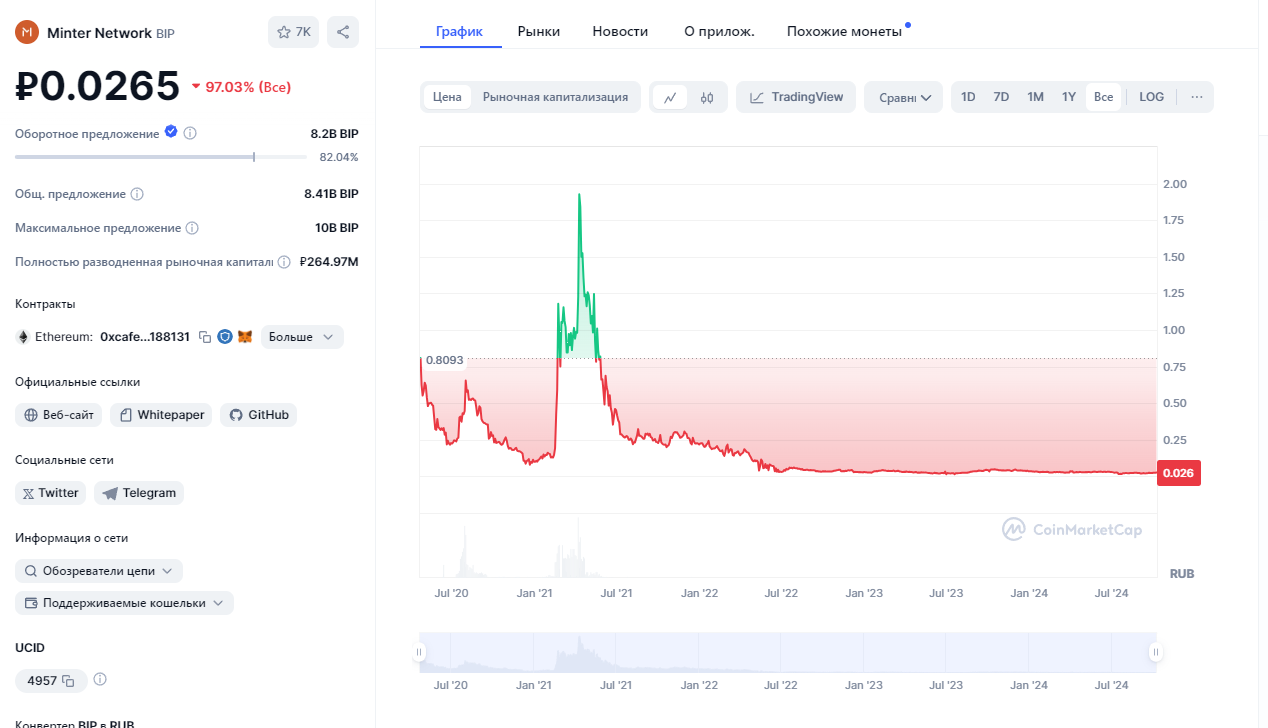
Task: Open the Похожие монеты tab
Action: click(844, 31)
